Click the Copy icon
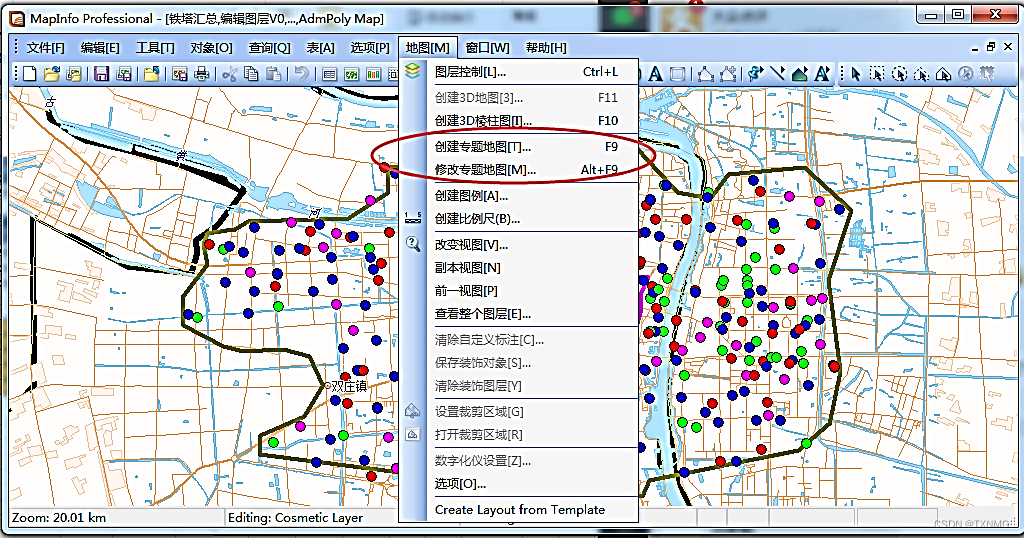1024x538 pixels. (x=251, y=74)
